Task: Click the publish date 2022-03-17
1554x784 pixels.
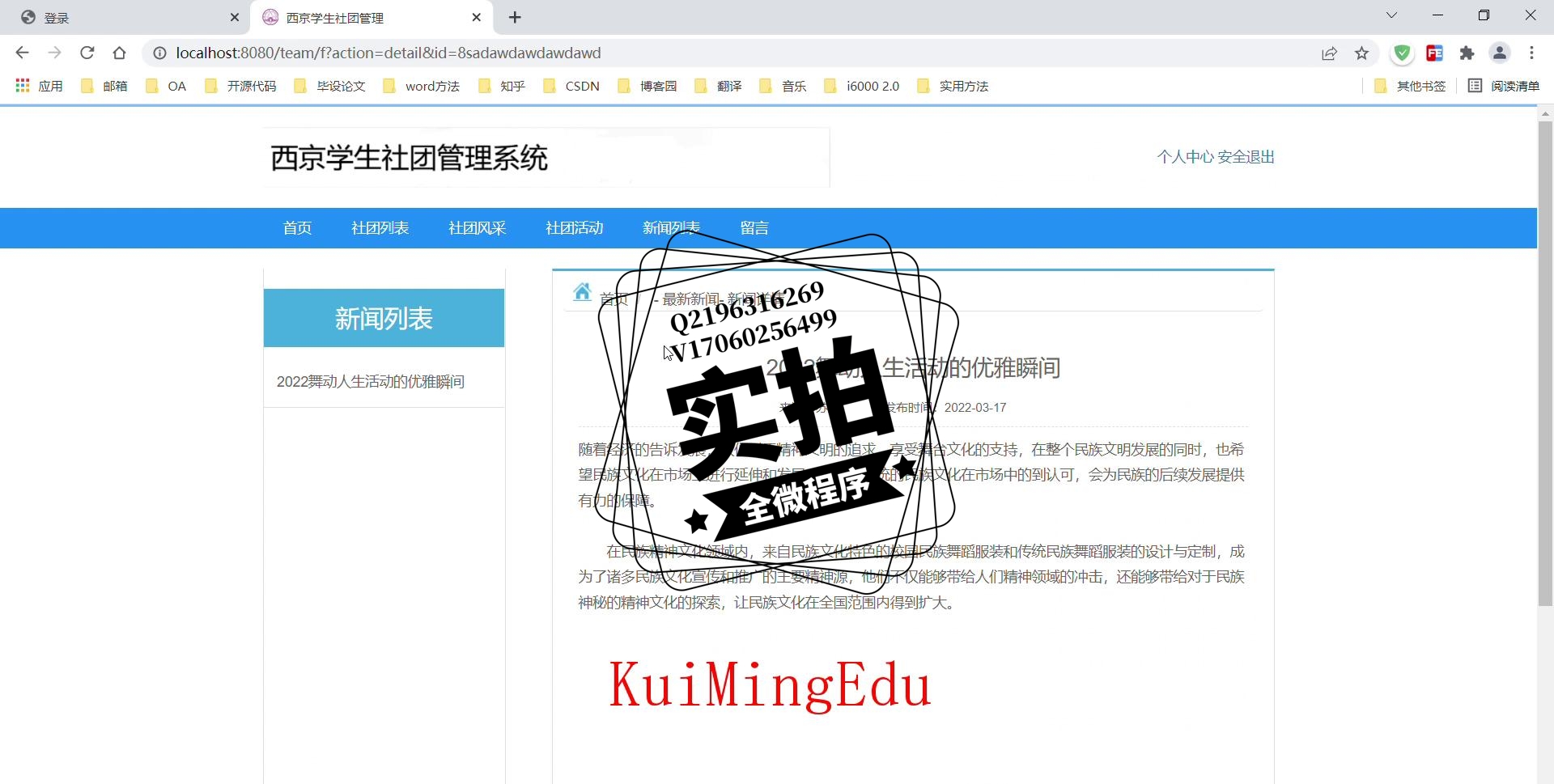Action: (975, 408)
